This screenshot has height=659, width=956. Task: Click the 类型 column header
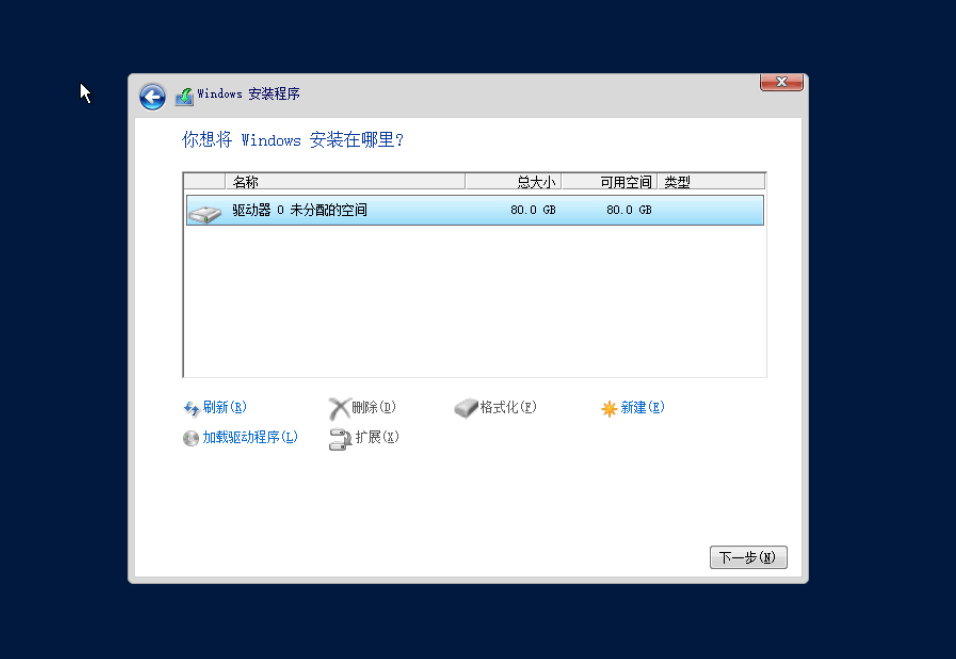click(x=711, y=182)
